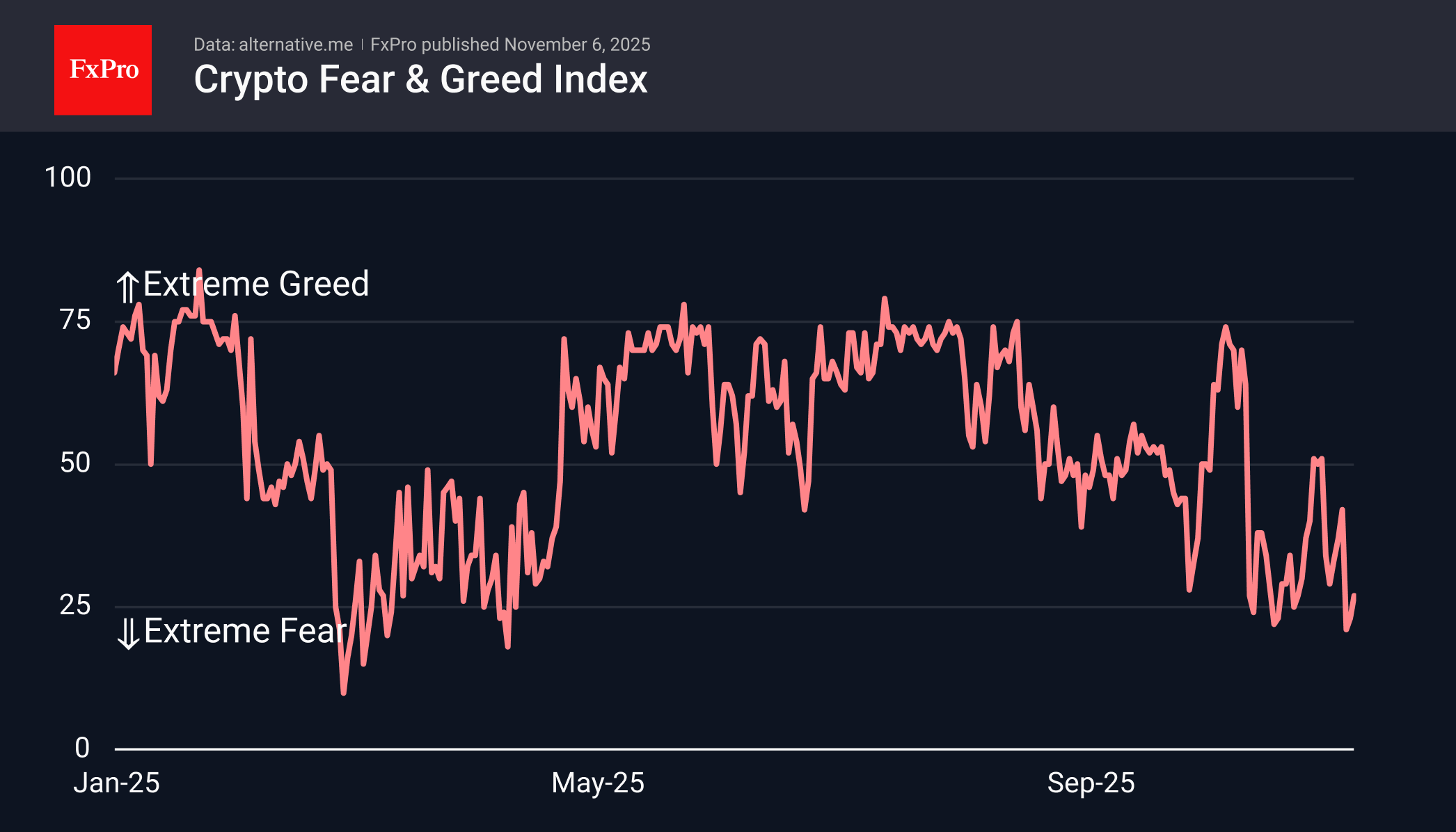Click the Extreme Fear down-arrow icon
Image resolution: width=1456 pixels, height=832 pixels.
click(x=128, y=633)
